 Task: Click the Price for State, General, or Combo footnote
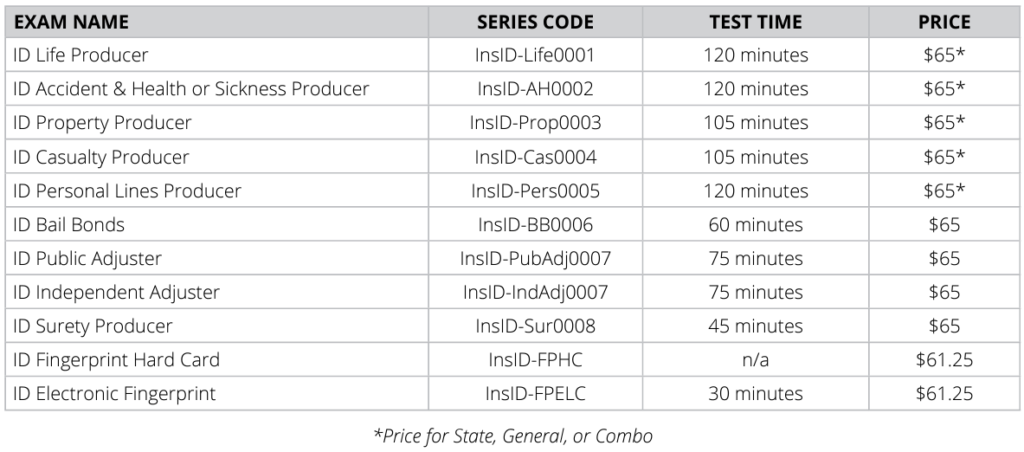tap(512, 436)
